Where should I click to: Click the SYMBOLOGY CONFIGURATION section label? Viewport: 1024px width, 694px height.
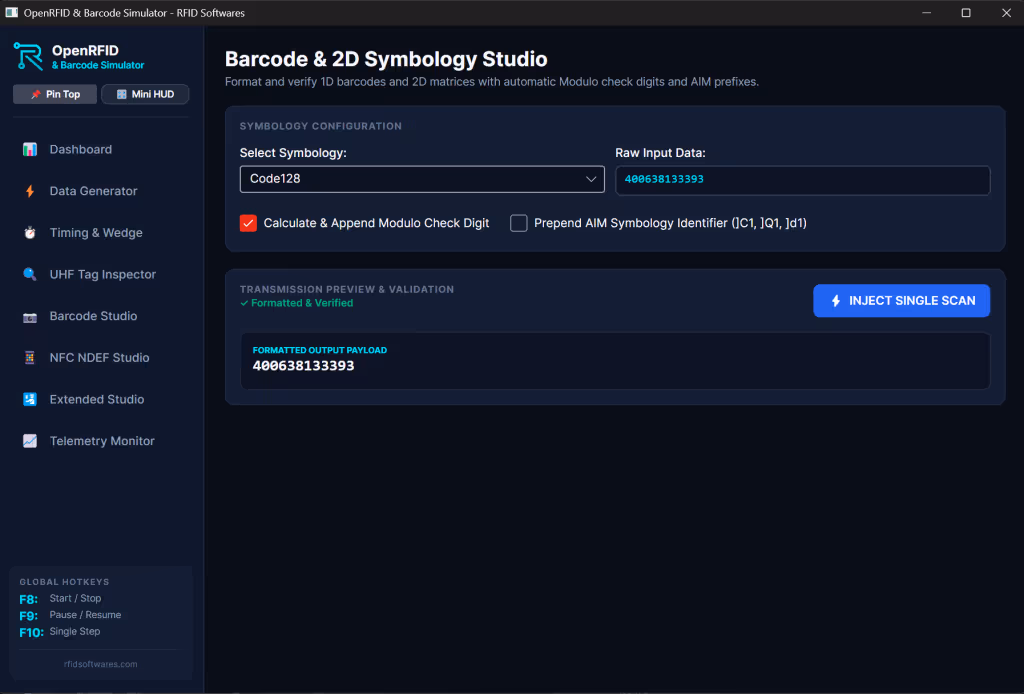321,126
